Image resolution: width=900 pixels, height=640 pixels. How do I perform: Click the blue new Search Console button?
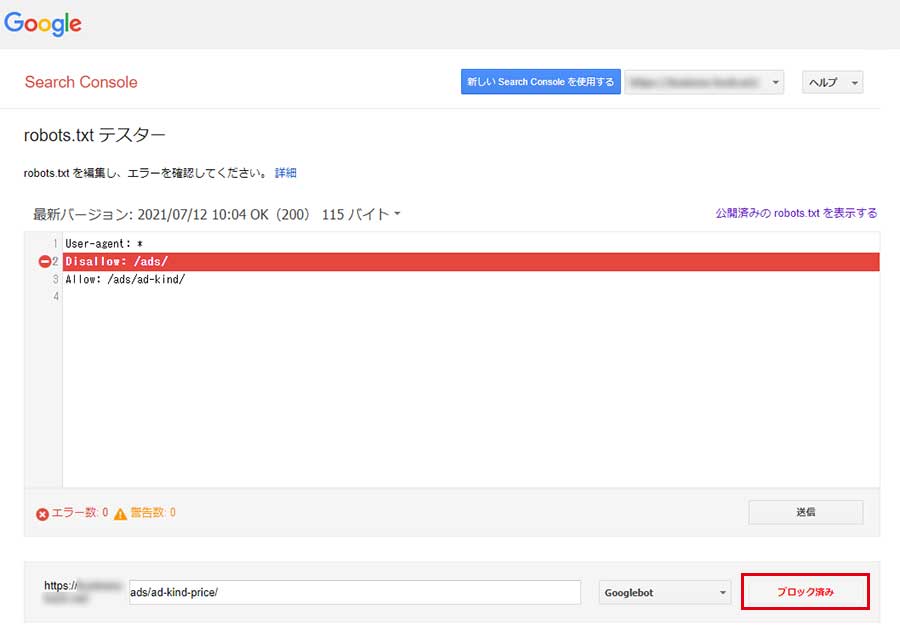click(540, 82)
